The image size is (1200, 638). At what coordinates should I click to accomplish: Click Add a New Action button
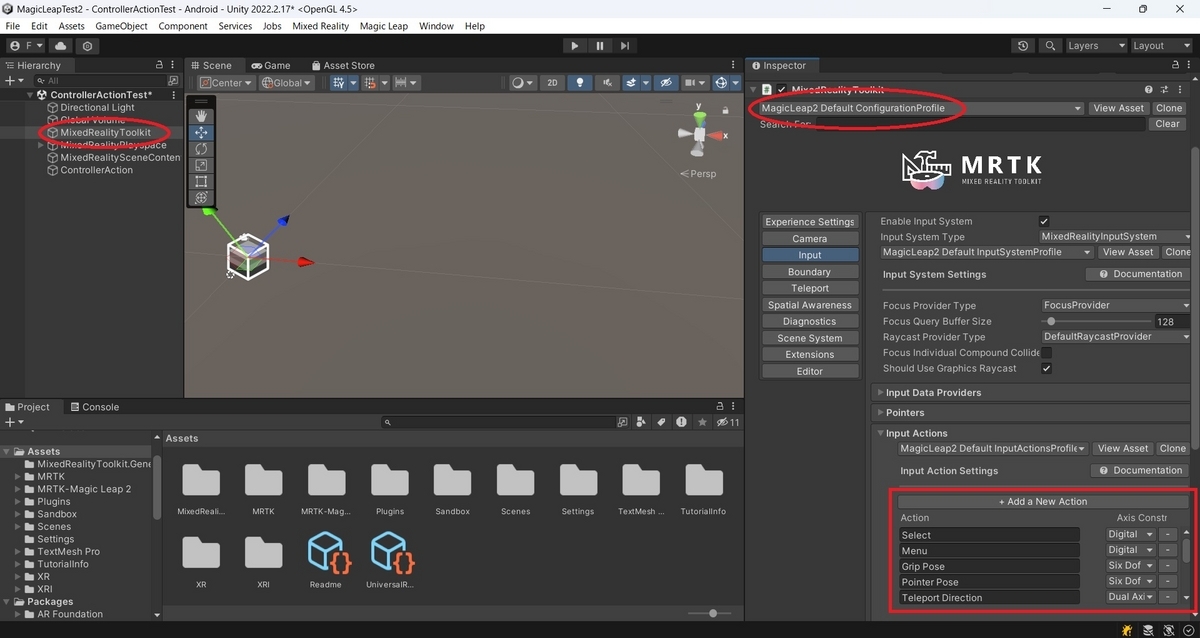(x=1042, y=502)
